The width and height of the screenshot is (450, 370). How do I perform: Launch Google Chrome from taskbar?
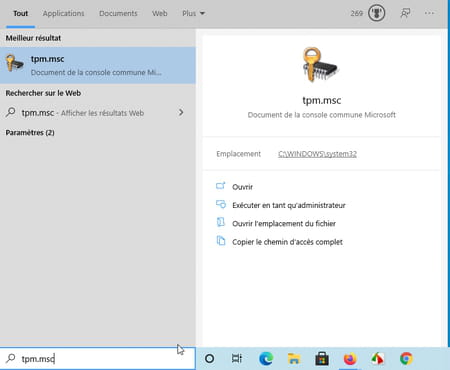pyautogui.click(x=406, y=359)
